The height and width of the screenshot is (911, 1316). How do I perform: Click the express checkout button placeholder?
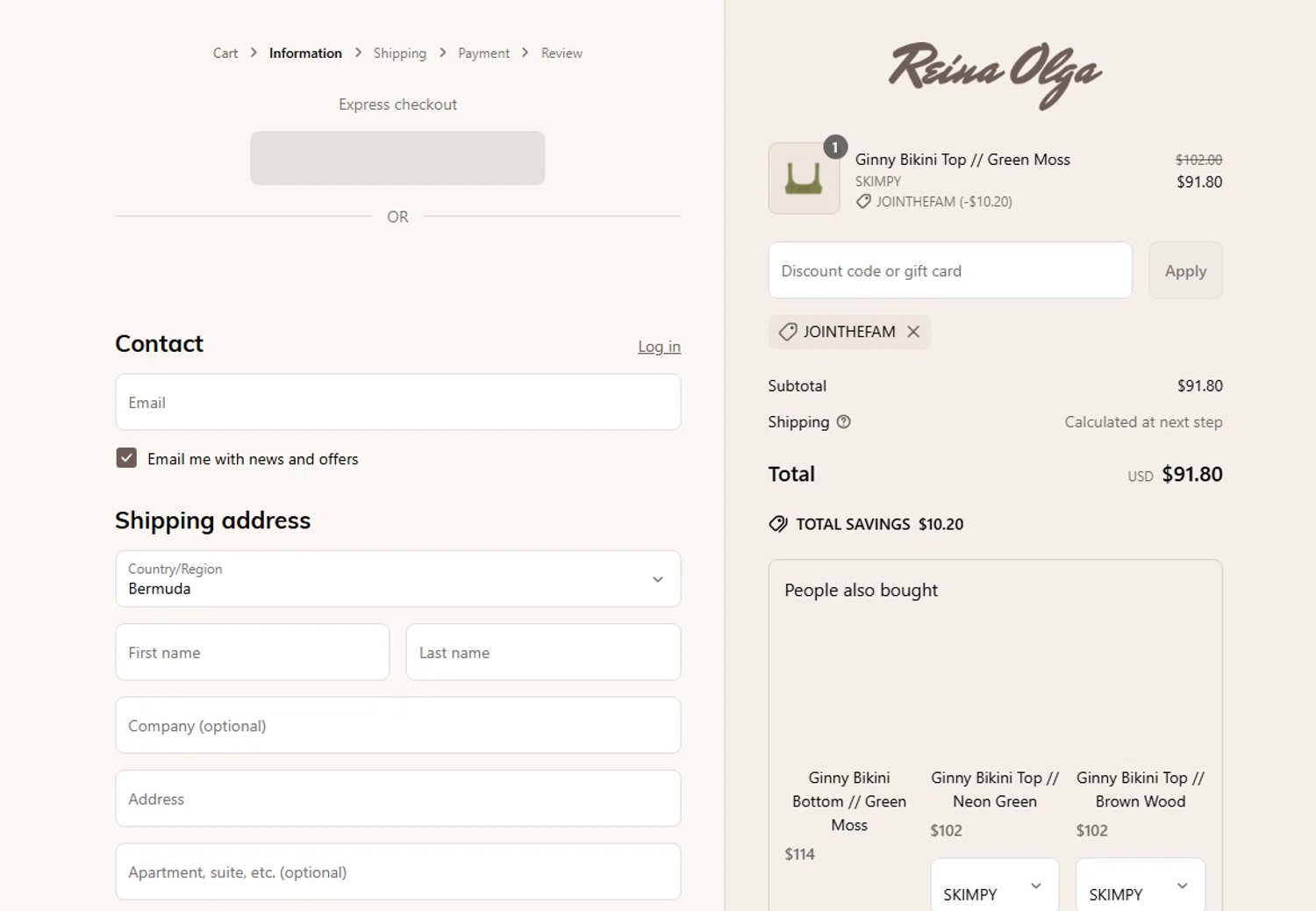[x=397, y=158]
